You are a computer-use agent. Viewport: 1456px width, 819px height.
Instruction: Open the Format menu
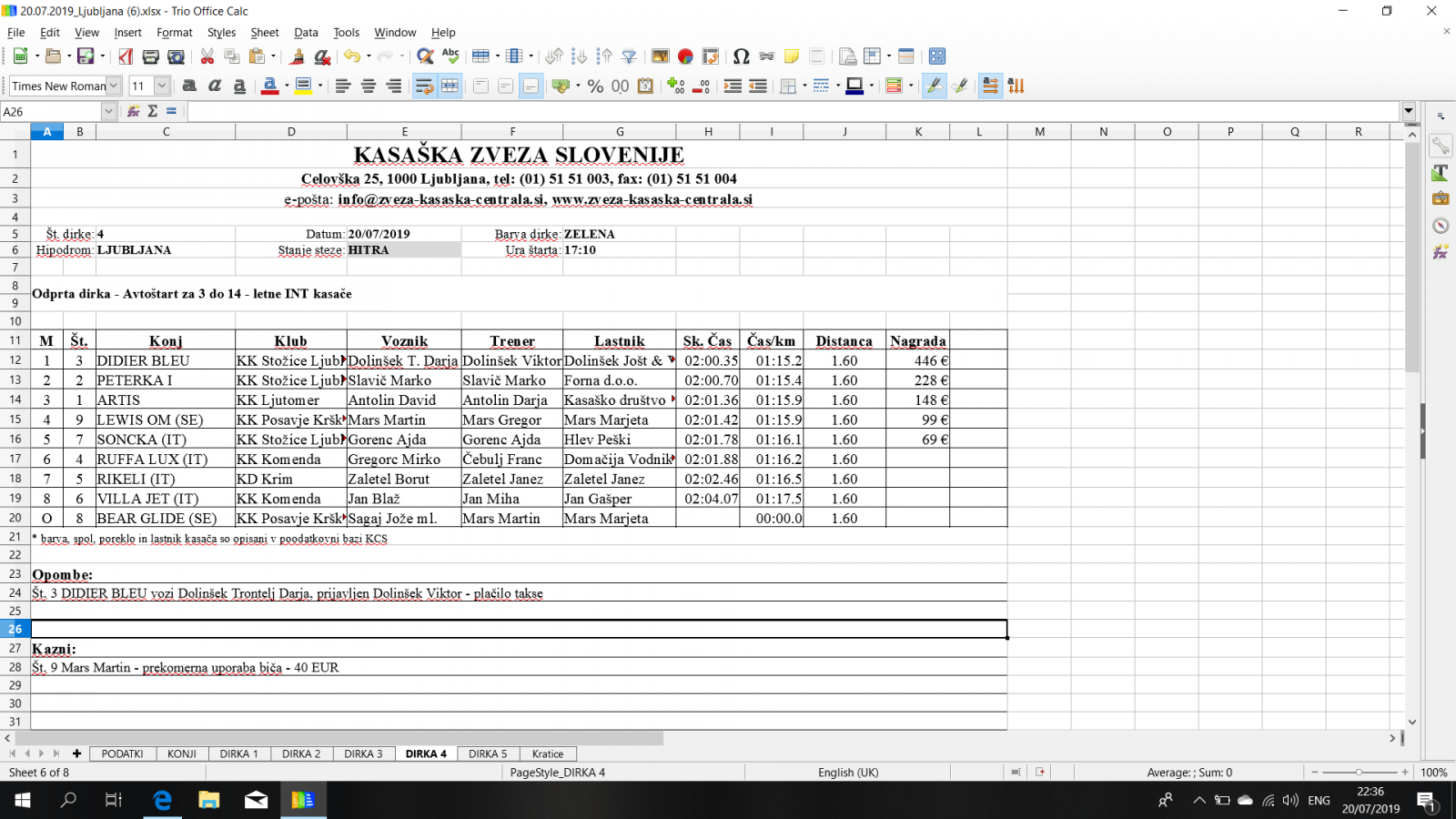pos(174,32)
